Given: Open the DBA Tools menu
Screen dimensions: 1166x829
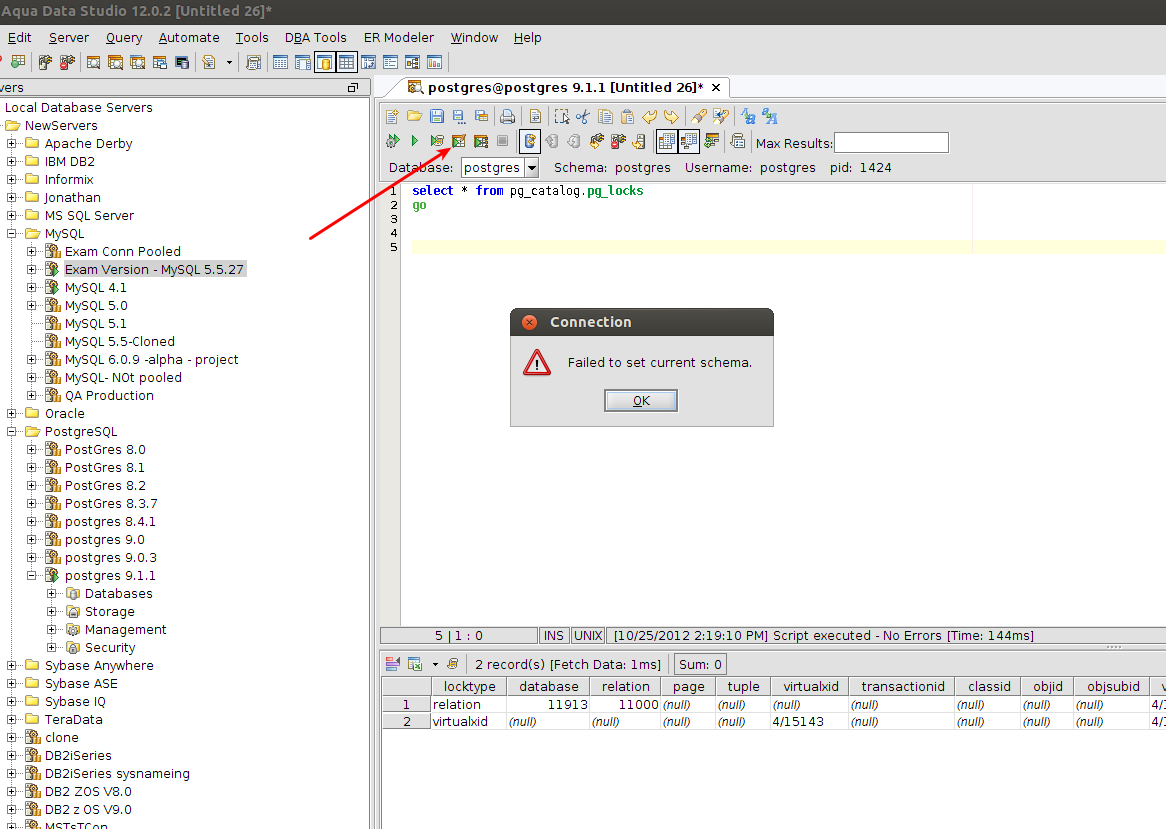Looking at the screenshot, I should point(315,37).
